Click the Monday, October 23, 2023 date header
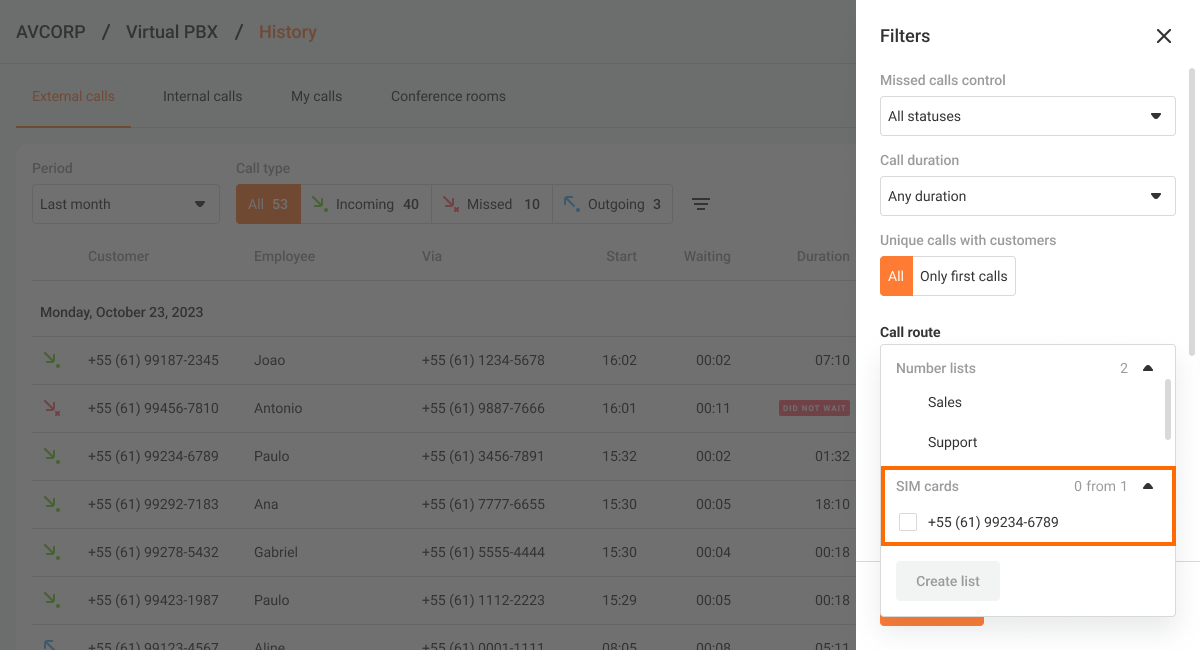Screen dimensions: 1200x650 point(121,312)
